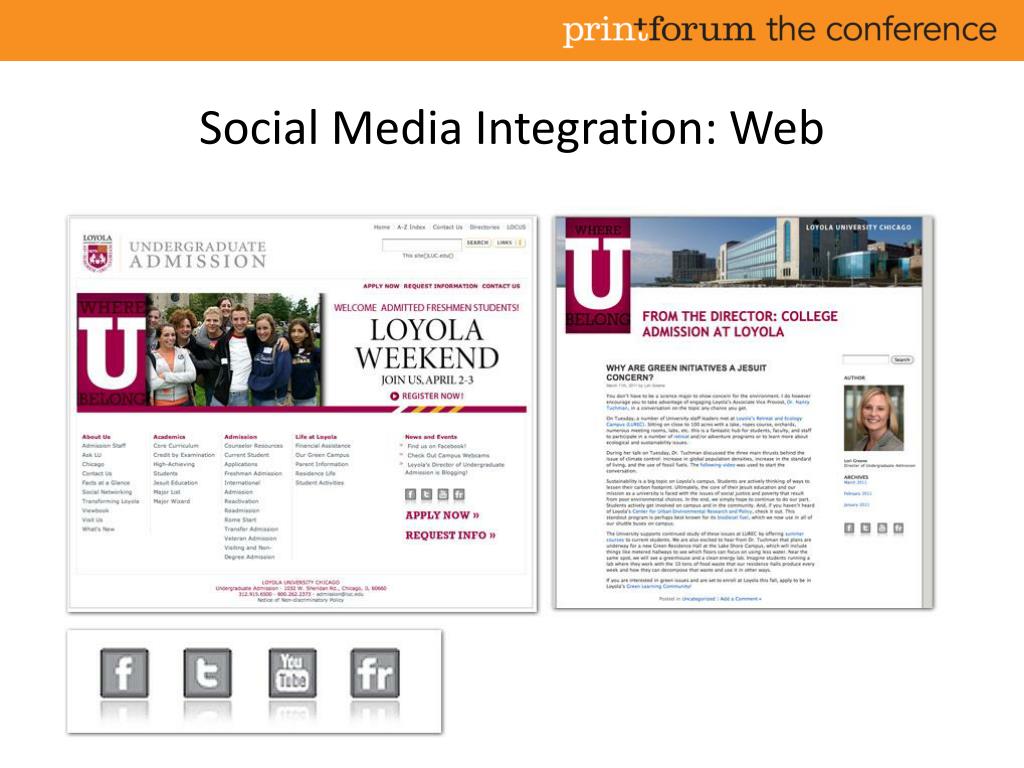Click the Where U Belong logo on the blog page

[598, 275]
